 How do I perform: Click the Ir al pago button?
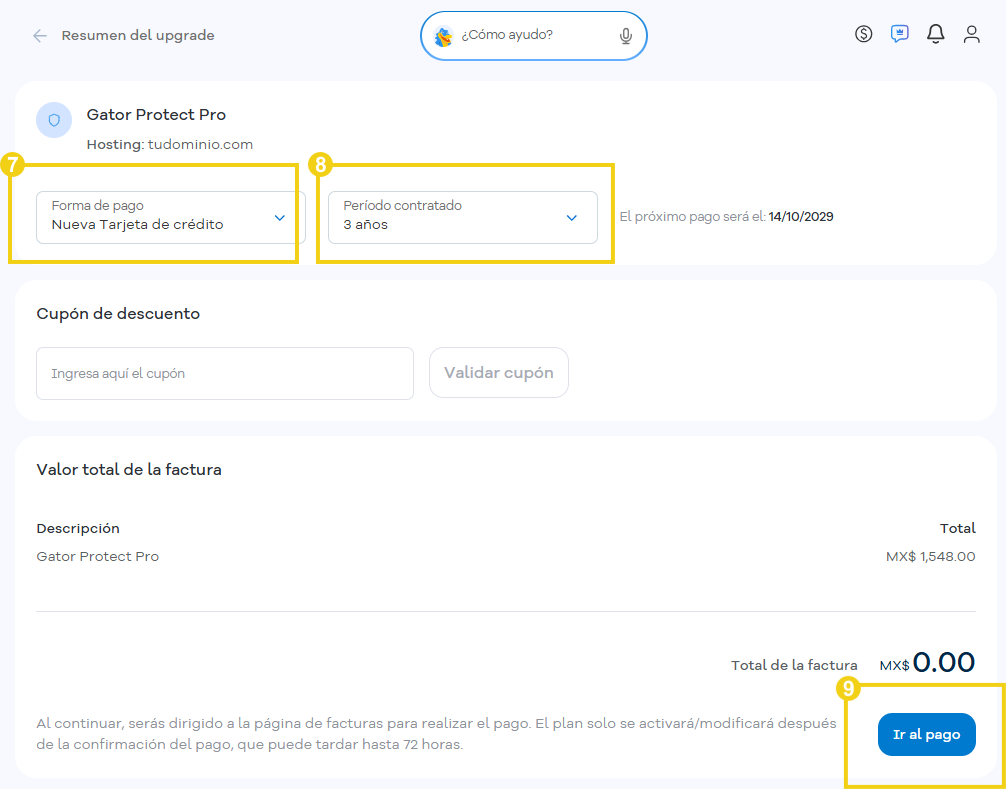coord(926,734)
